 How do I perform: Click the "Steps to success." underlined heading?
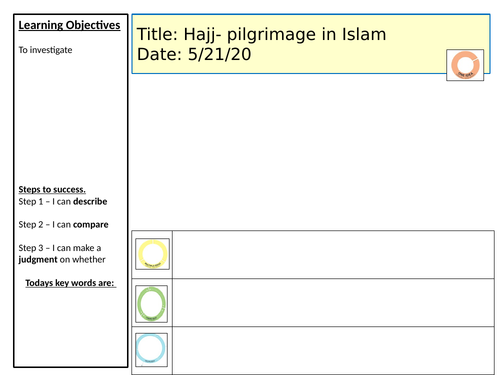(x=52, y=189)
